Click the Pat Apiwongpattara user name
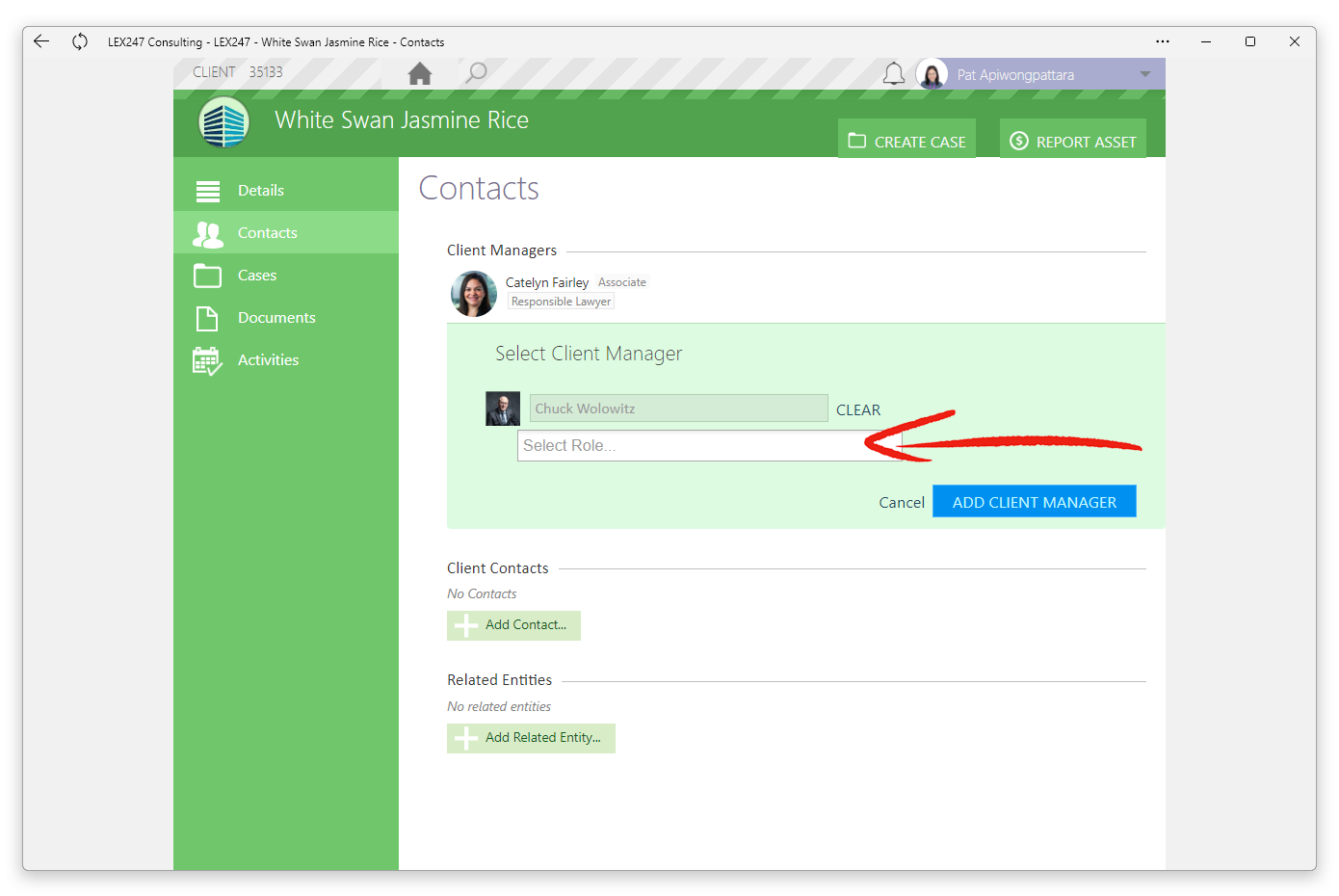This screenshot has width=1339, height=896. coord(1015,75)
